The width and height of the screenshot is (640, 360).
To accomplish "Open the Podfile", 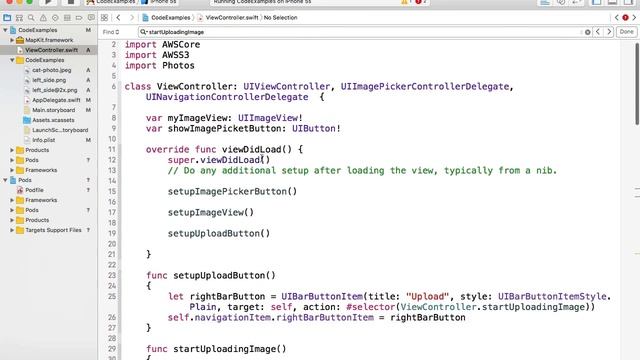I will coord(34,190).
